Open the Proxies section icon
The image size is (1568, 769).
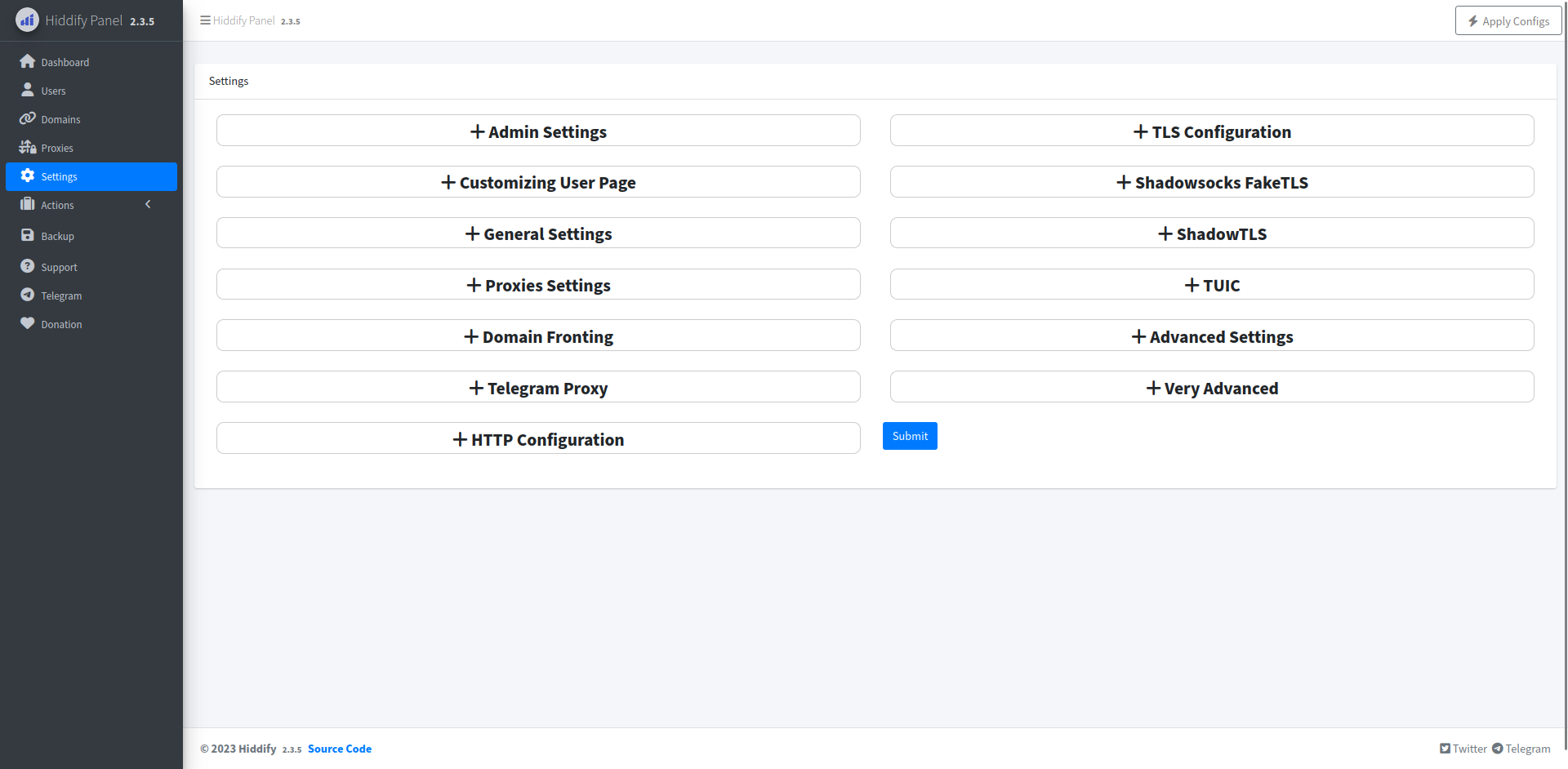click(27, 147)
